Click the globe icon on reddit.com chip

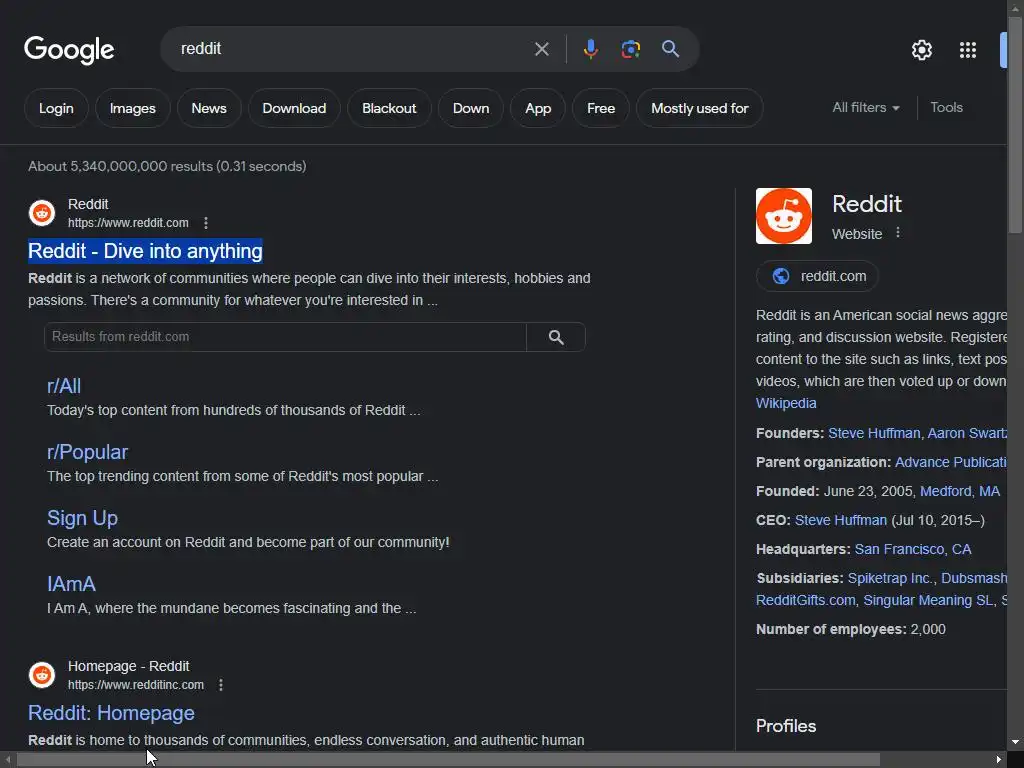[780, 276]
